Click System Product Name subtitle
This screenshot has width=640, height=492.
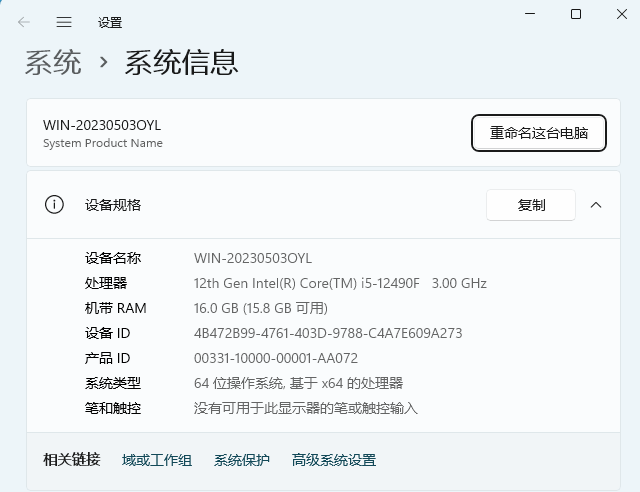tap(103, 143)
